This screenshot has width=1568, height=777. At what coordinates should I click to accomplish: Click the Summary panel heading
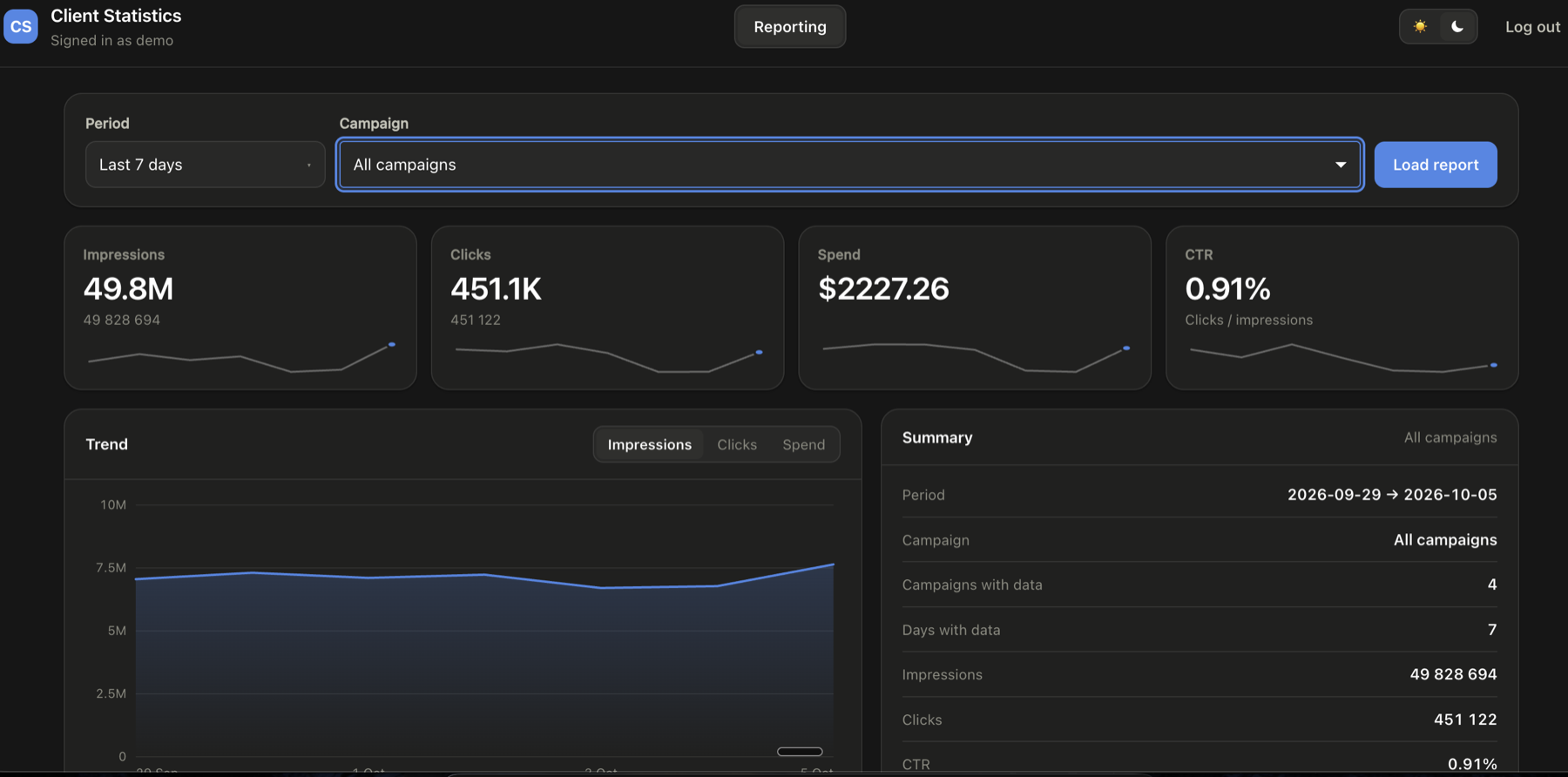tap(937, 437)
